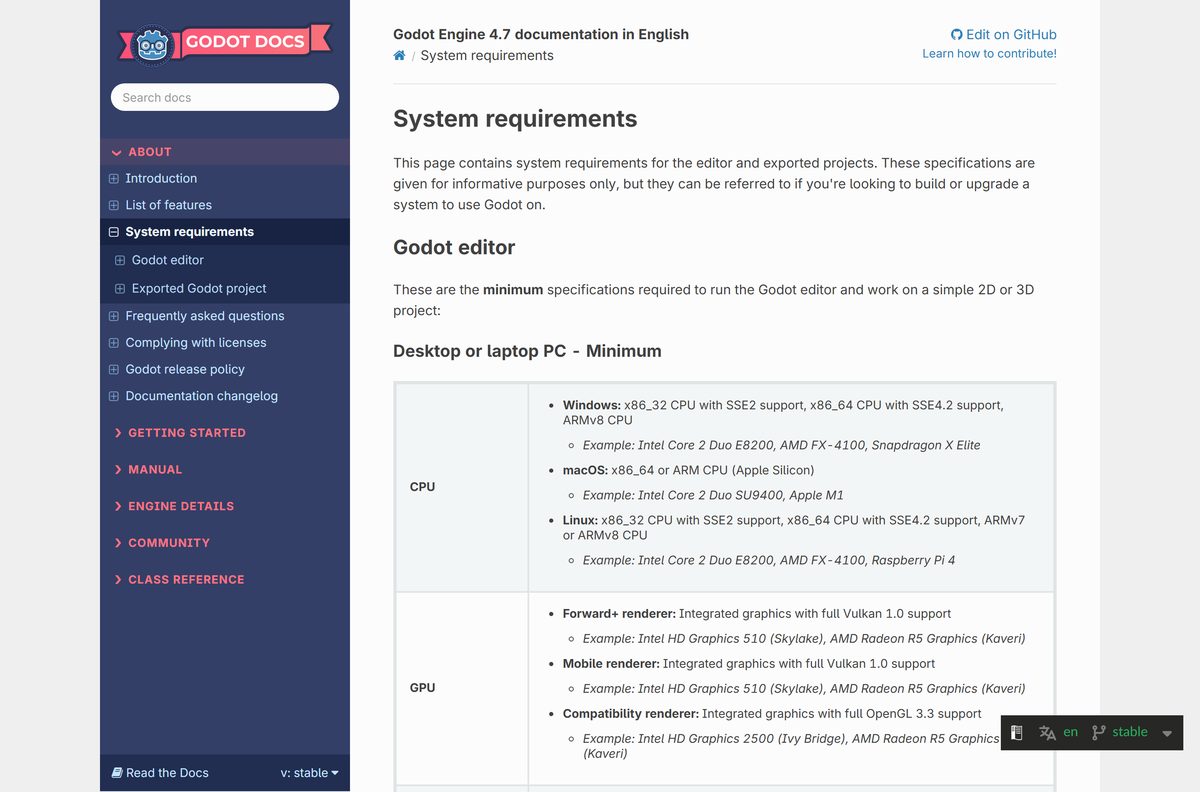Click the 'Example: Intel Core 2 Duo SU9400, Apple M1' line
The height and width of the screenshot is (792, 1200).
tap(711, 495)
